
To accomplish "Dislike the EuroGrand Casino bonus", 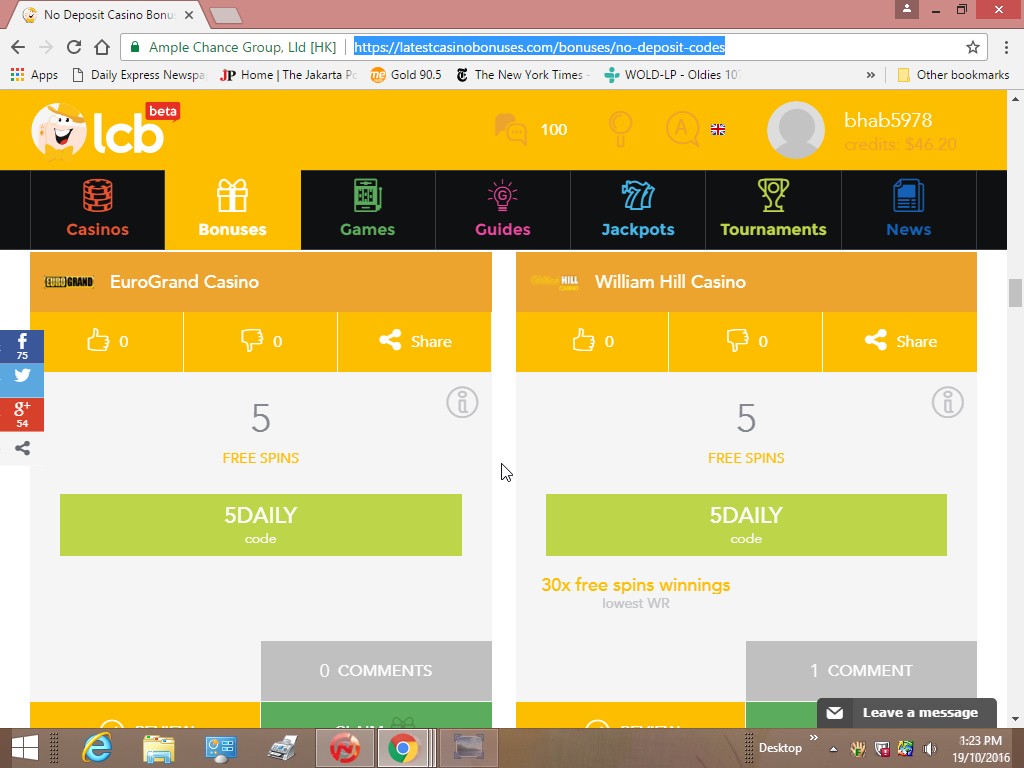I will (x=261, y=342).
